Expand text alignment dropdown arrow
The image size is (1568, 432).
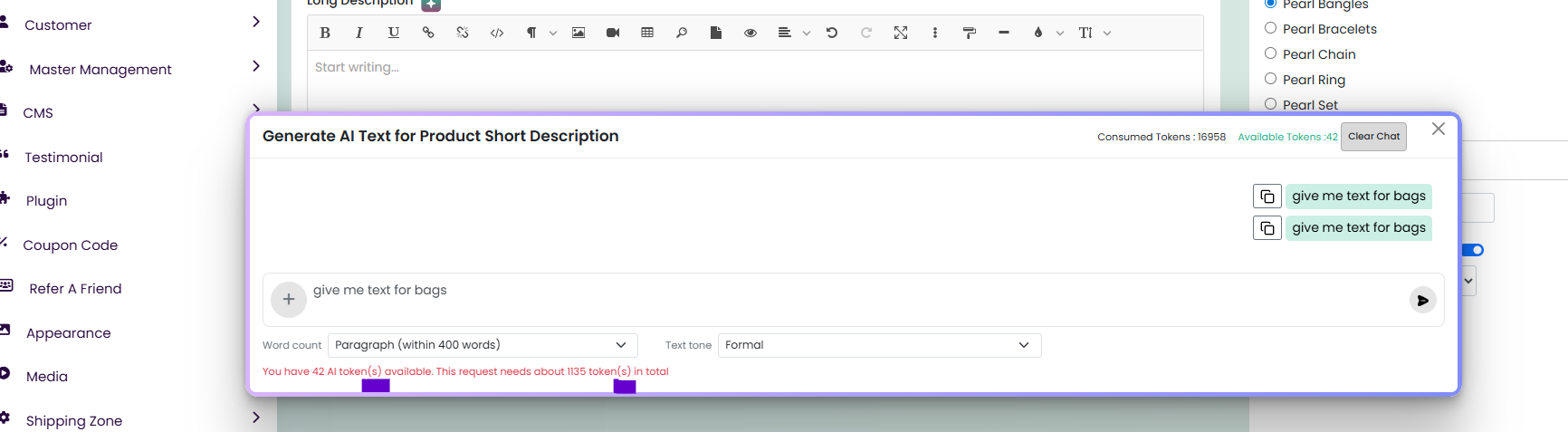click(x=807, y=34)
